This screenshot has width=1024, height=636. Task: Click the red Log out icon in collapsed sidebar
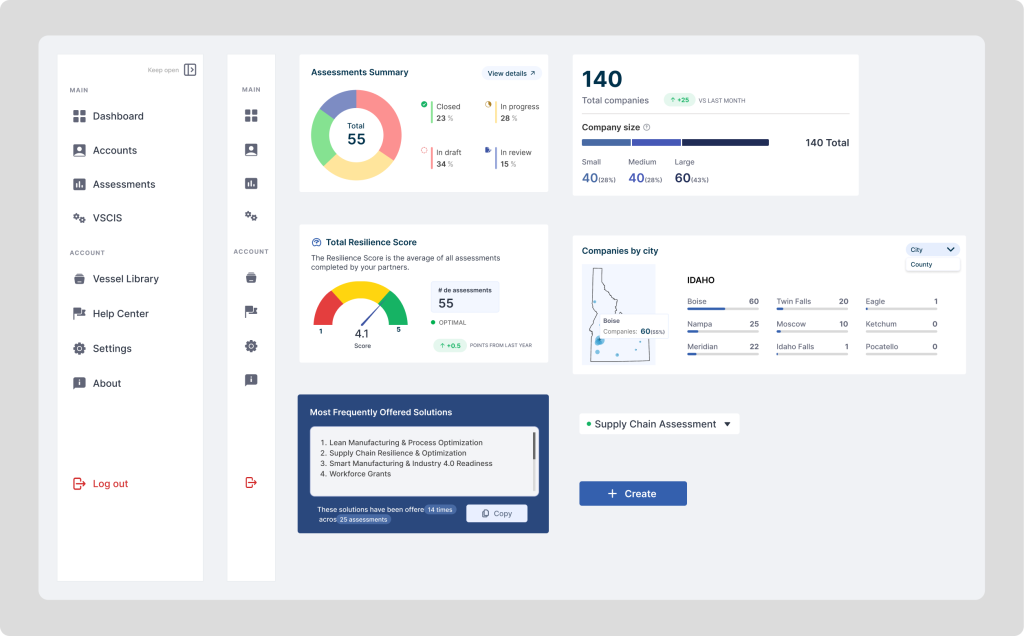(x=251, y=483)
